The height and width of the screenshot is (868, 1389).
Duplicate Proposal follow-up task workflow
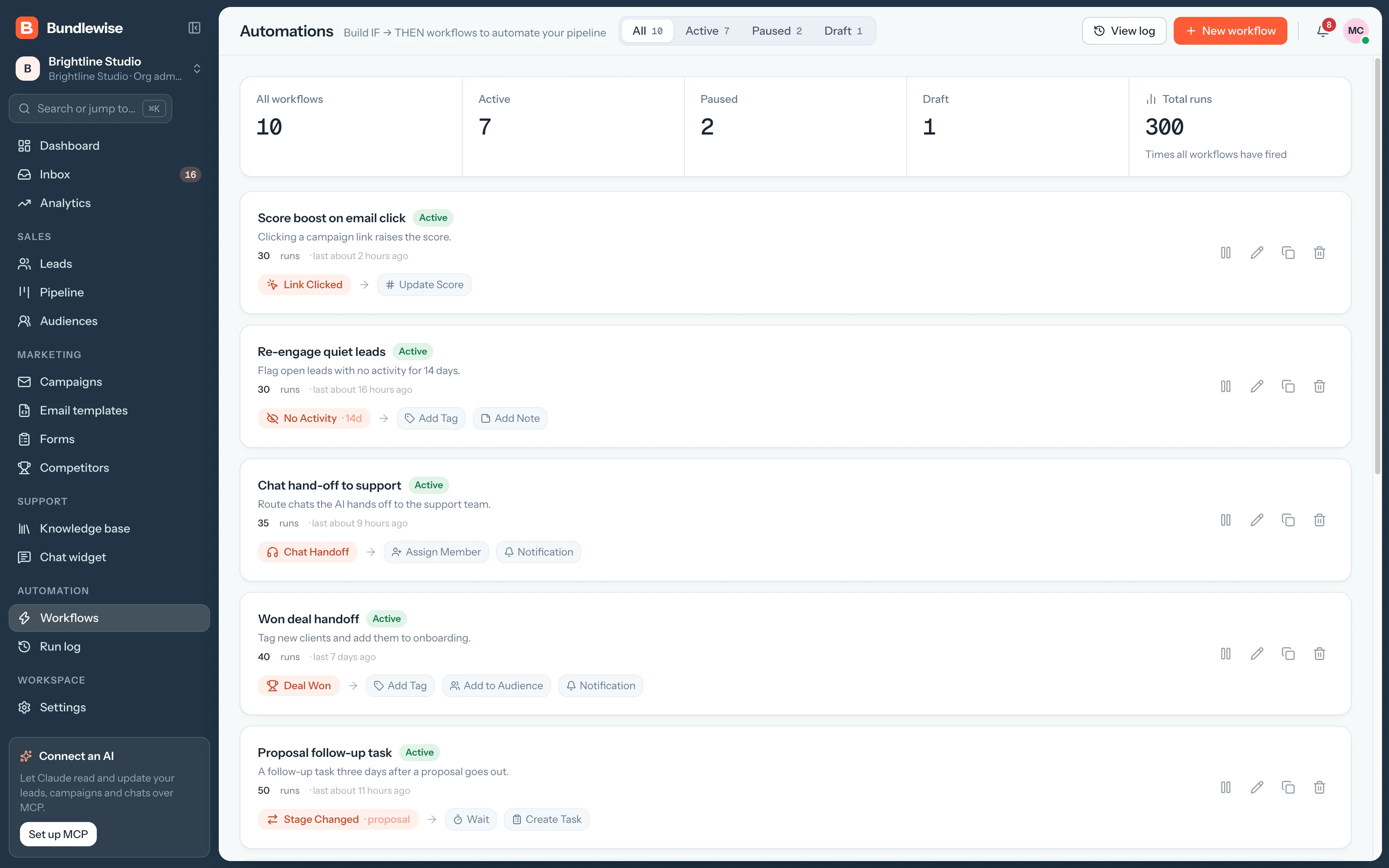[1288, 788]
